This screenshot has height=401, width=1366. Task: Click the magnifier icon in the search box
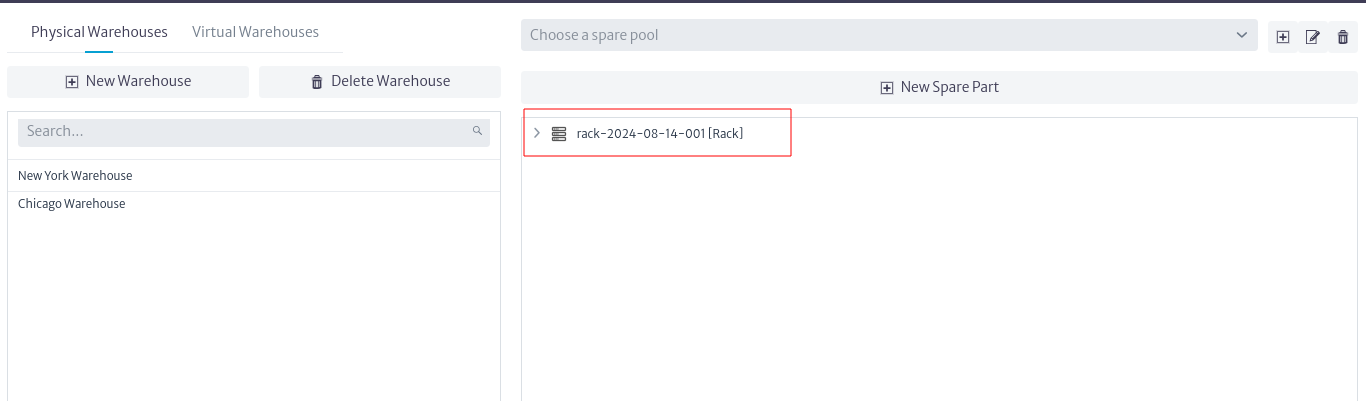pos(477,131)
